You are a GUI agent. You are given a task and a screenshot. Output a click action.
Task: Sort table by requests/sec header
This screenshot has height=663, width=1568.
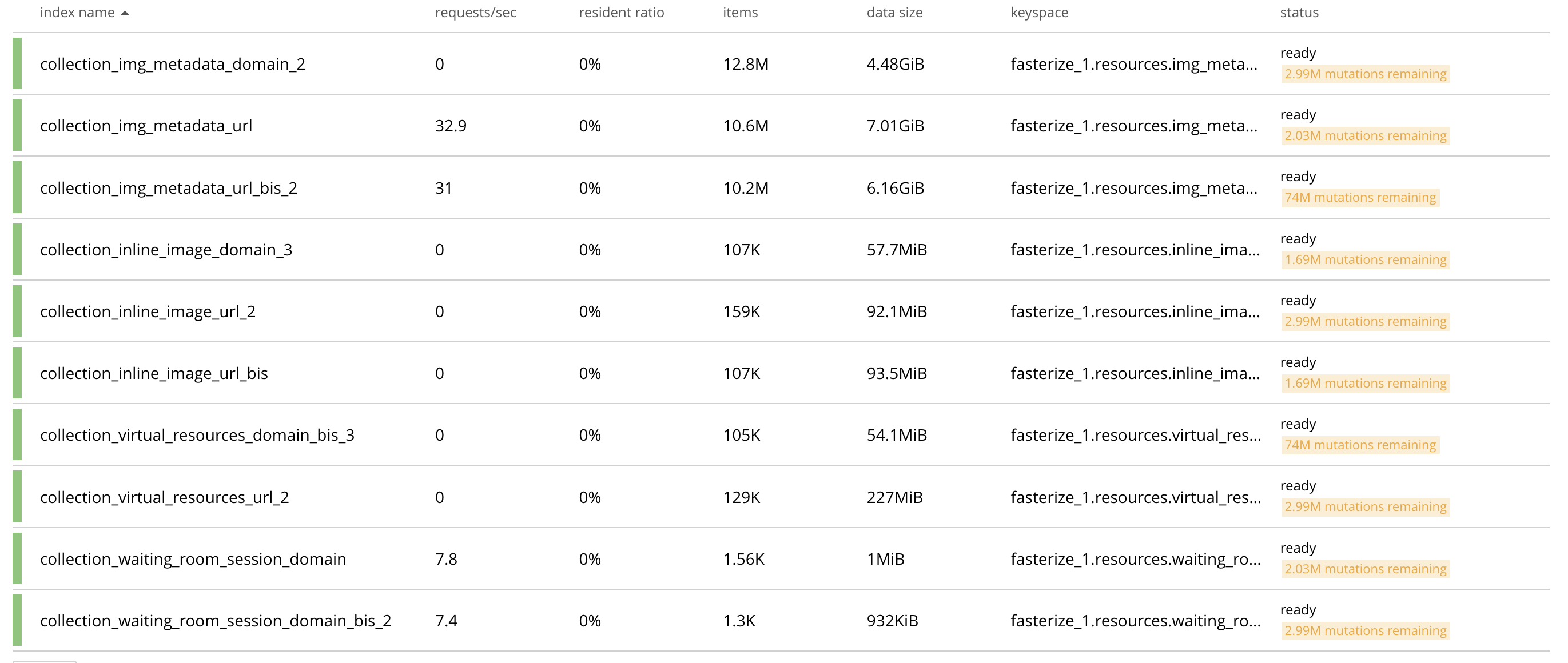point(475,13)
